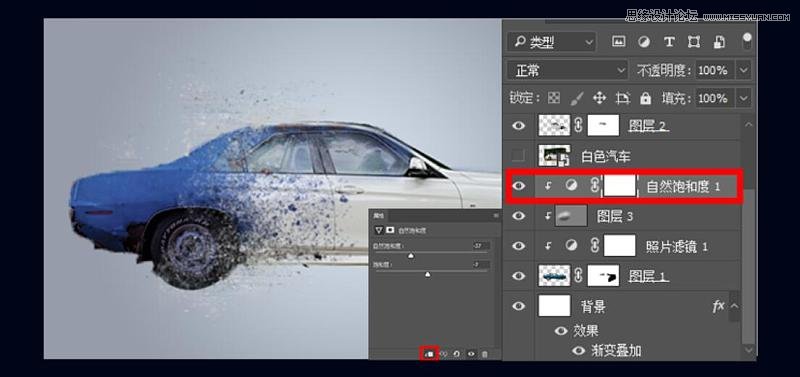Open the 不透明度 slider dropdown arrow
Viewport: 800px width, 377px height.
(744, 70)
